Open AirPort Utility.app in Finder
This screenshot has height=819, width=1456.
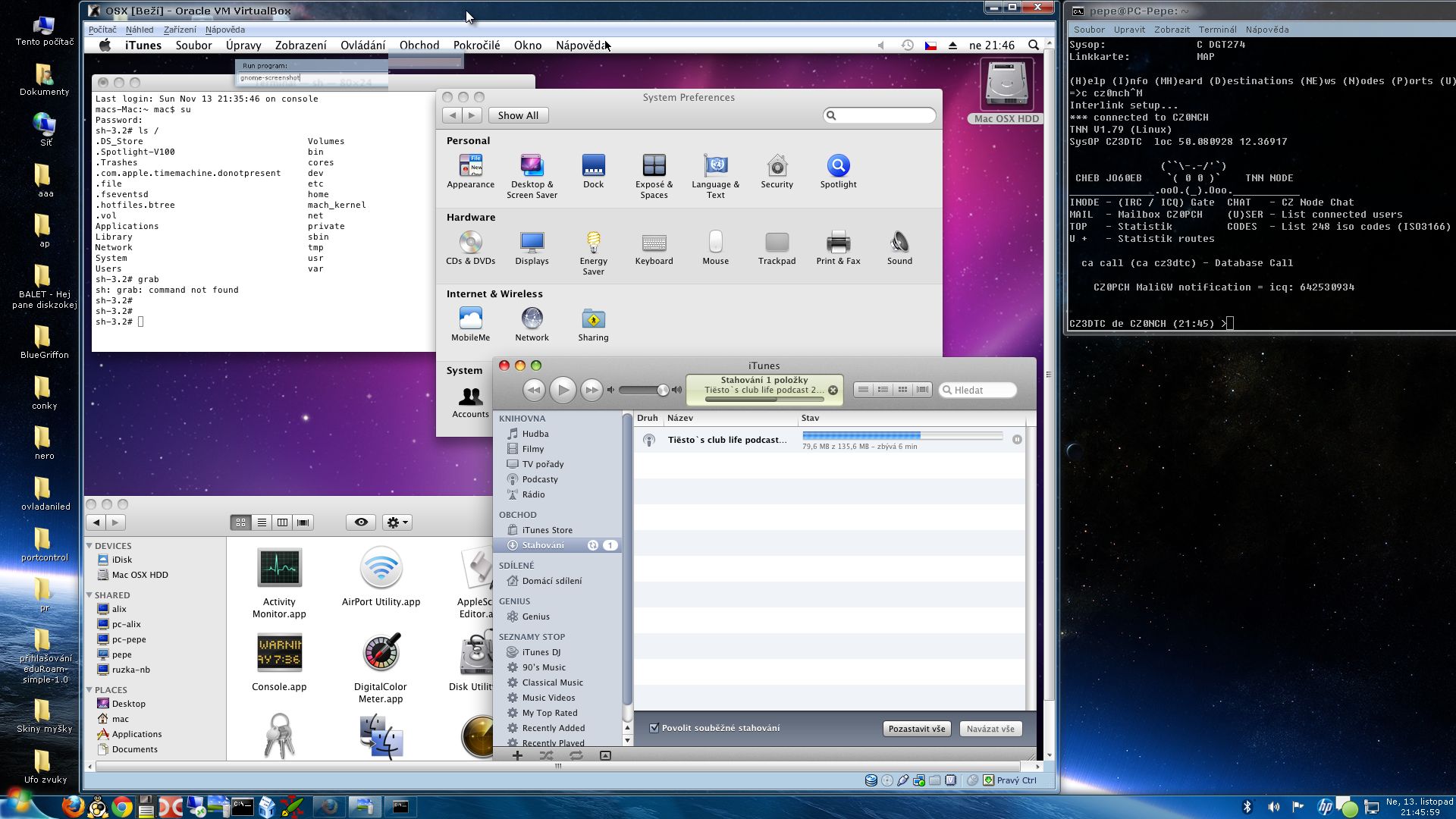381,576
